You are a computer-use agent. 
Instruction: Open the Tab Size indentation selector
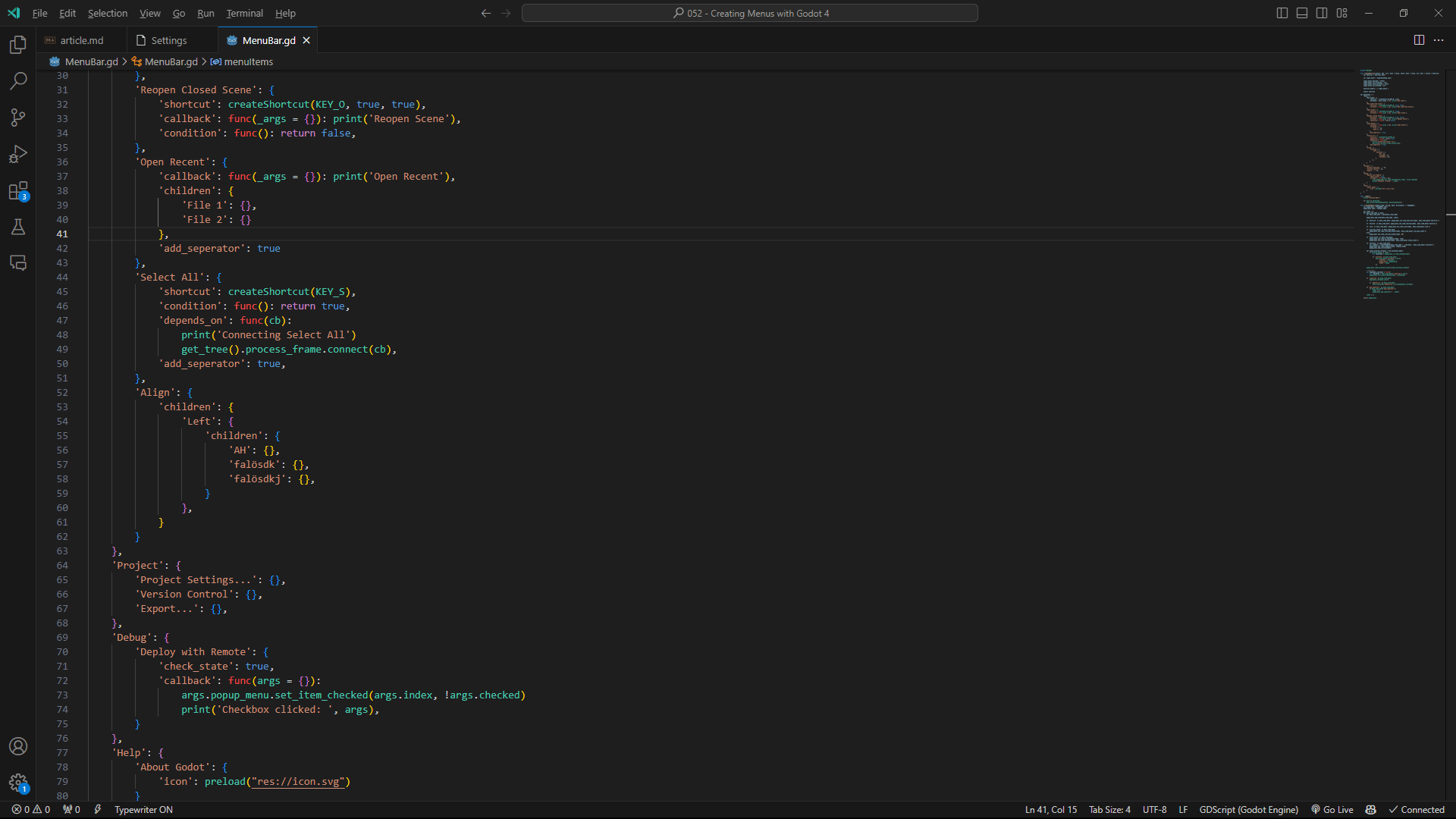1109,810
